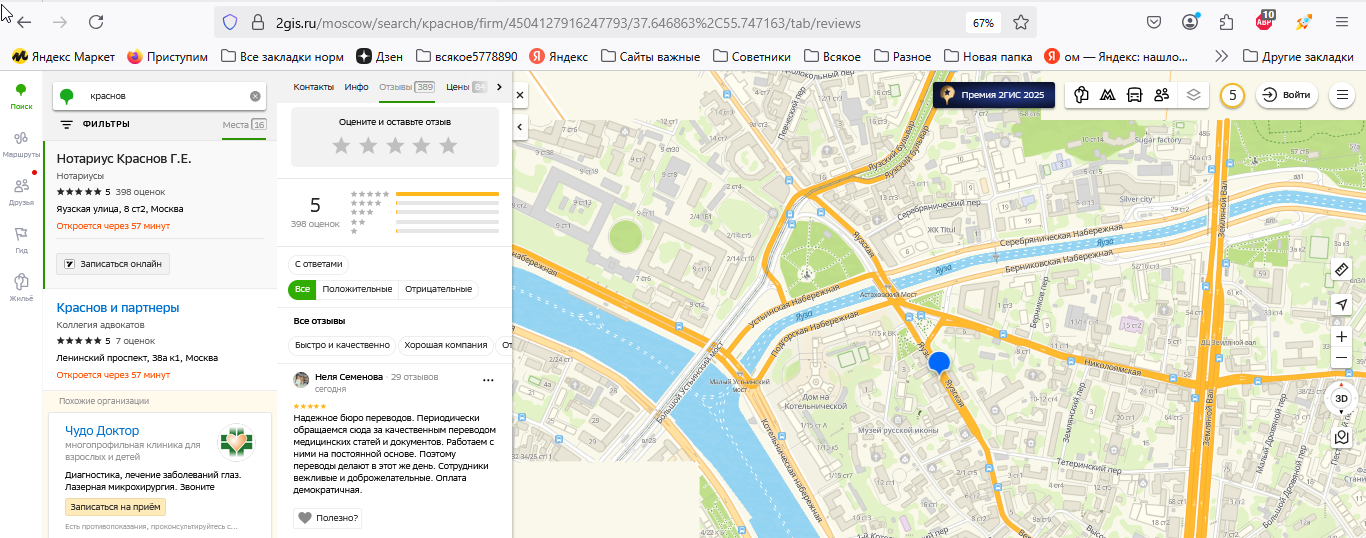Screen dimensions: 1366x538
Task: Open the Маршруты sidebar section
Action: point(21,144)
